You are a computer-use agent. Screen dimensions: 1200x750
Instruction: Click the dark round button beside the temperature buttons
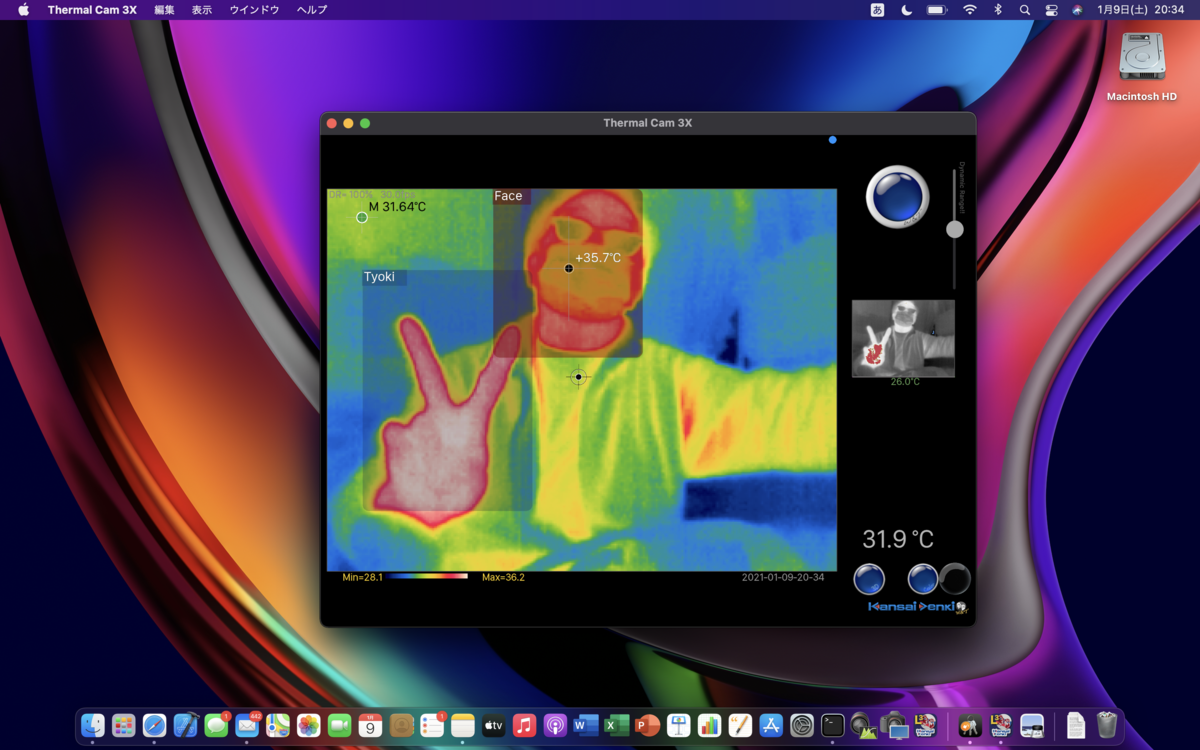pyautogui.click(x=955, y=578)
